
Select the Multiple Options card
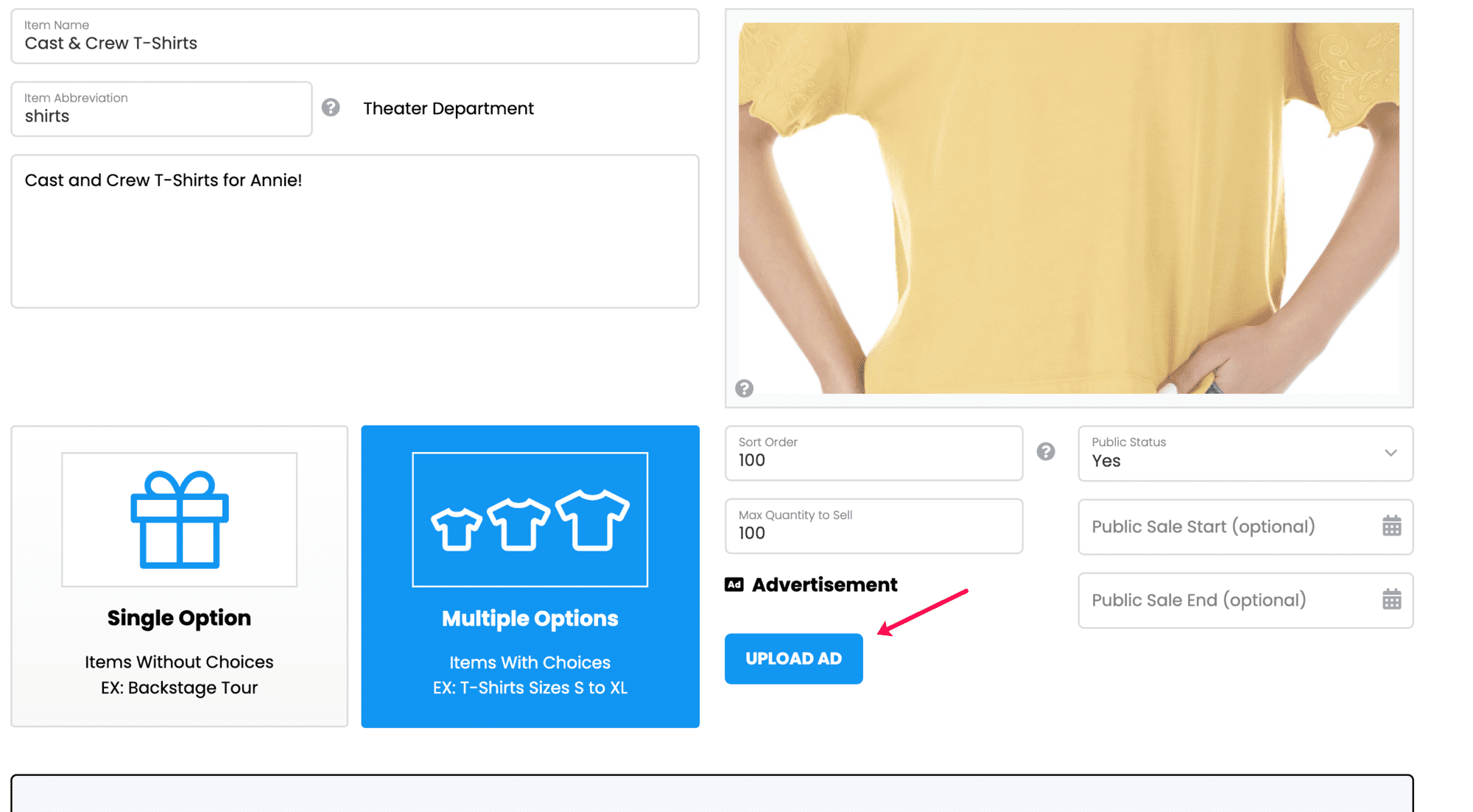coord(530,576)
